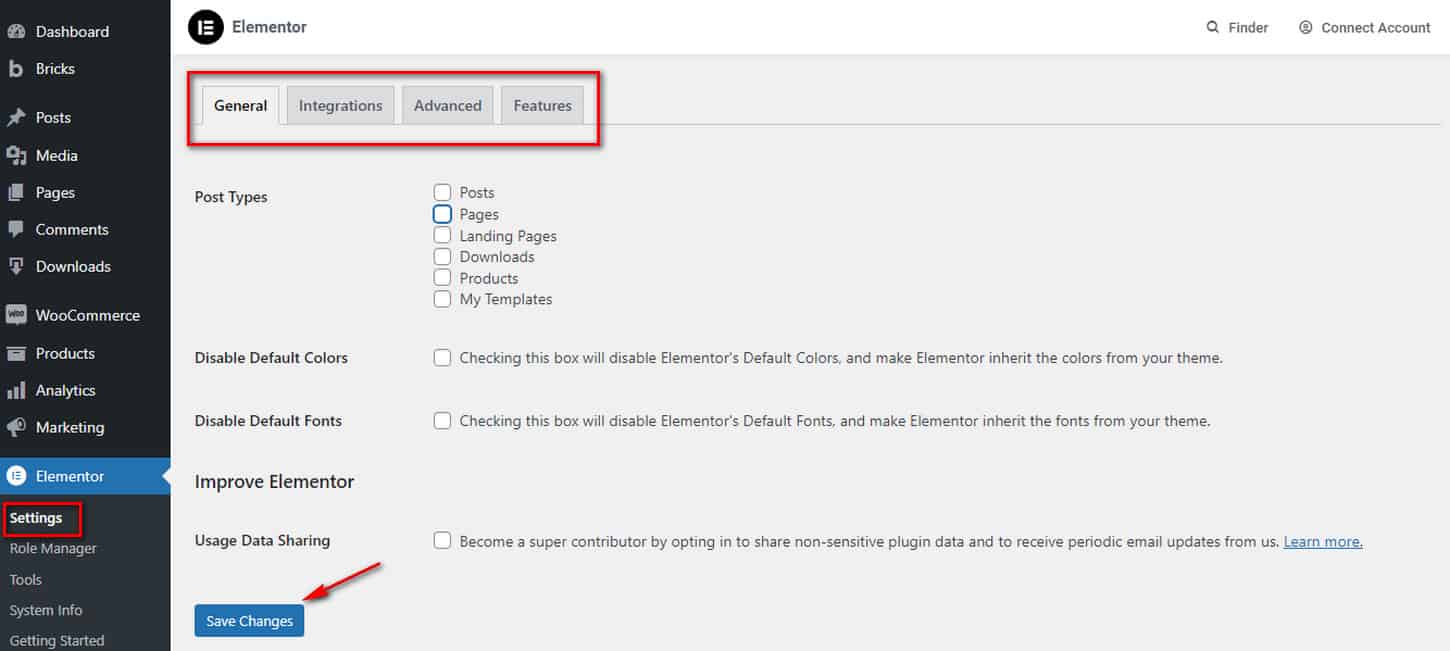Click the Products box icon
Screen dimensions: 1450x651
coord(16,353)
